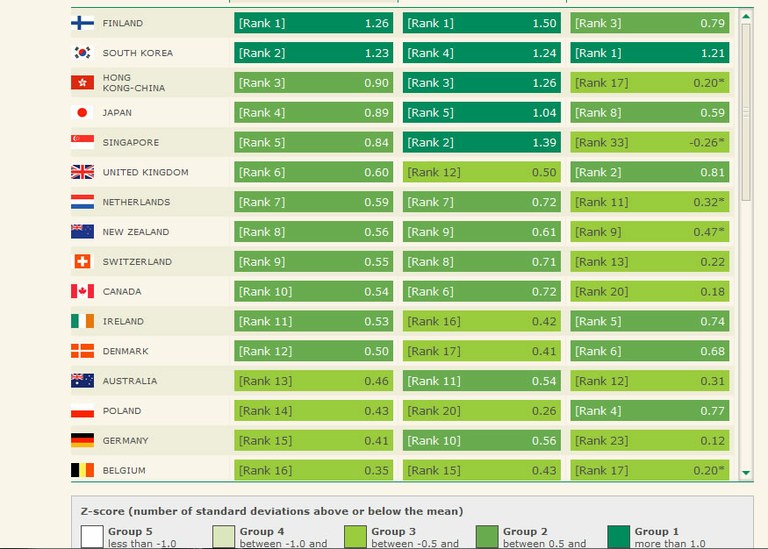Click the scrollbar down arrow
The height and width of the screenshot is (549, 768).
pos(746,473)
